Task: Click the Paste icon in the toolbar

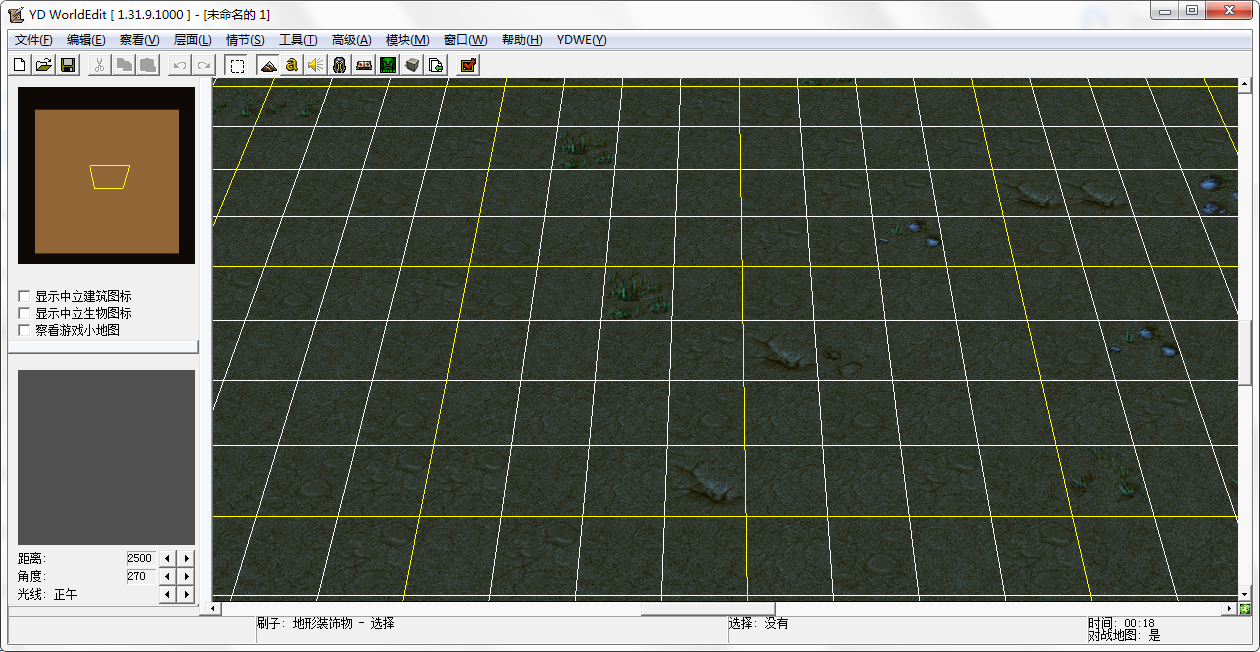Action: pos(147,65)
